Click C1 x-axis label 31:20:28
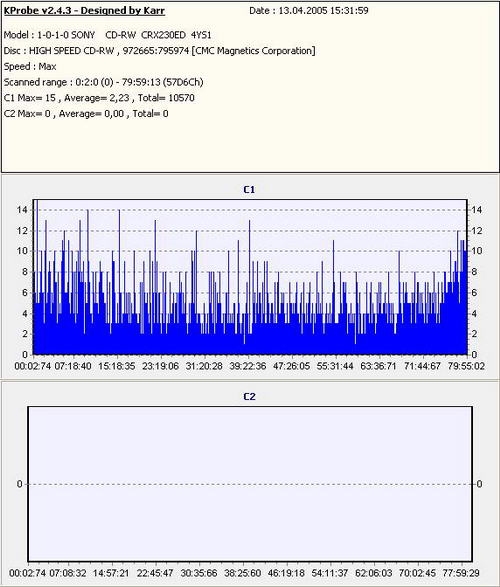This screenshot has width=500, height=587. [204, 366]
